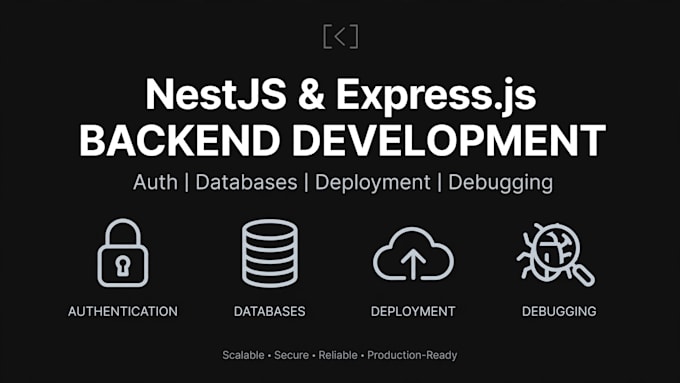680x383 pixels.
Task: Select Debugging in the subtitle line
Action: coord(500,183)
